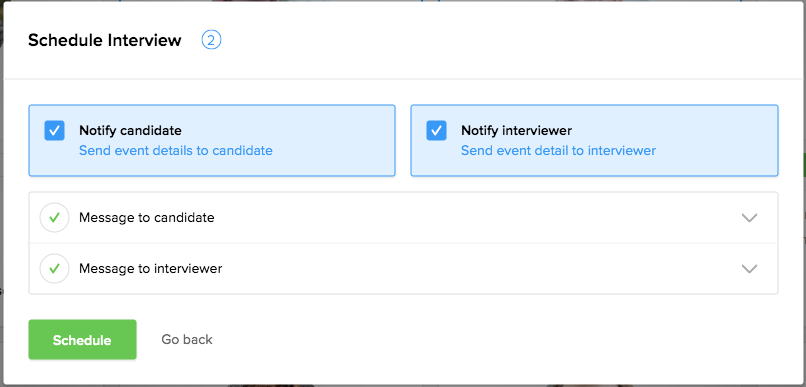Click the Notify interviewer bold label
The image size is (806, 387).
pyautogui.click(x=516, y=131)
